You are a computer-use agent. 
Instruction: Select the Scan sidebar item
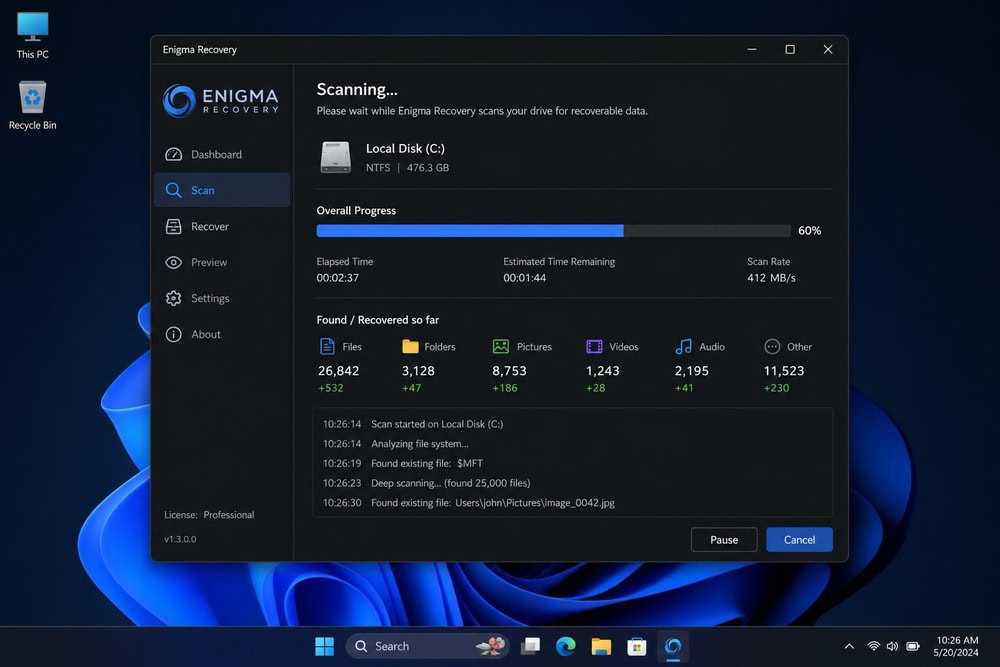(221, 190)
